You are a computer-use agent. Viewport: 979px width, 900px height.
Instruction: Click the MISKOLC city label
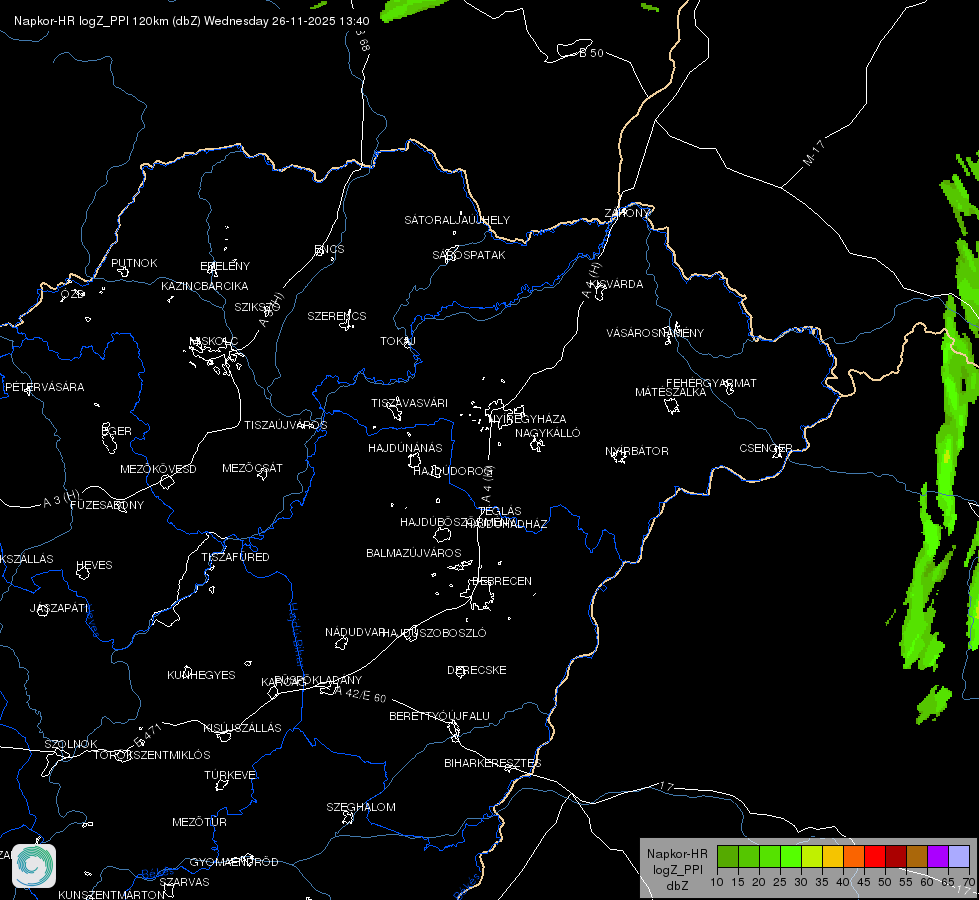click(214, 341)
